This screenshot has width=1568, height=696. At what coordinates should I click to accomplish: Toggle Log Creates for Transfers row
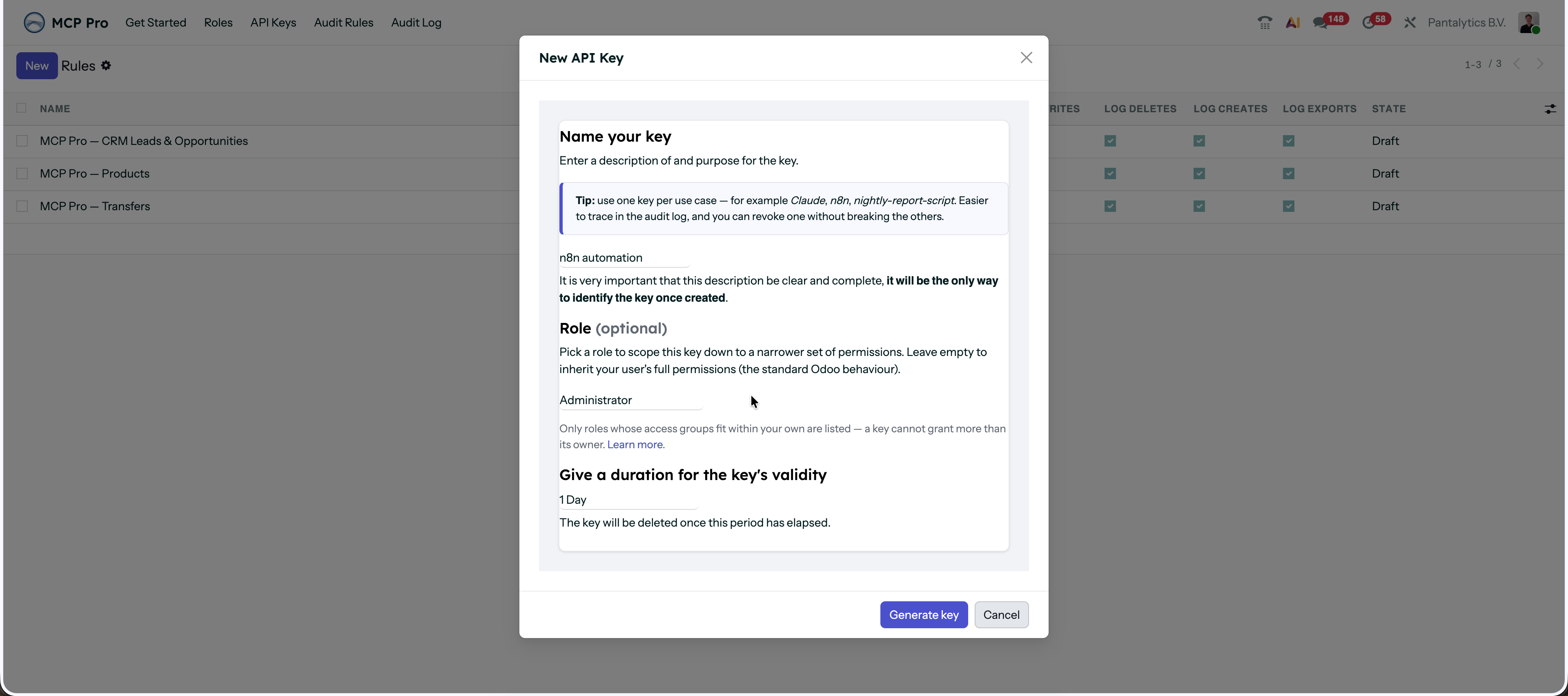coord(1199,206)
